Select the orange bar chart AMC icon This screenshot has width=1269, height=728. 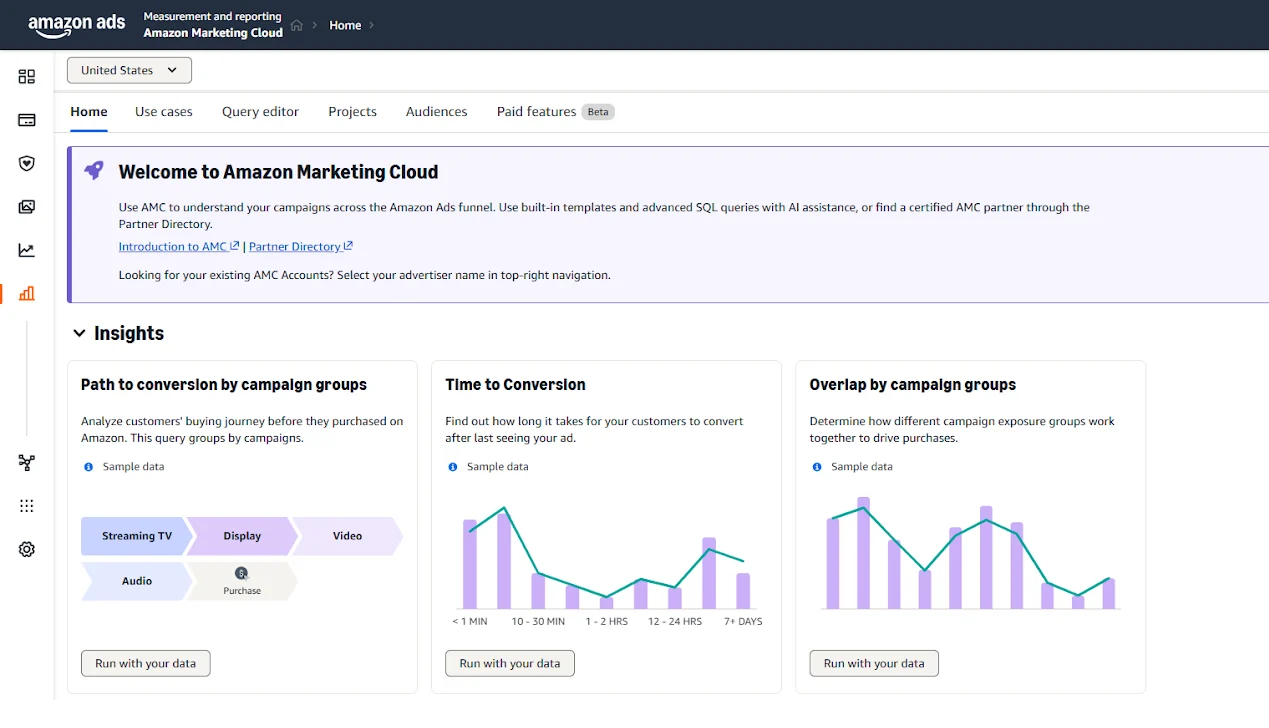tap(26, 293)
